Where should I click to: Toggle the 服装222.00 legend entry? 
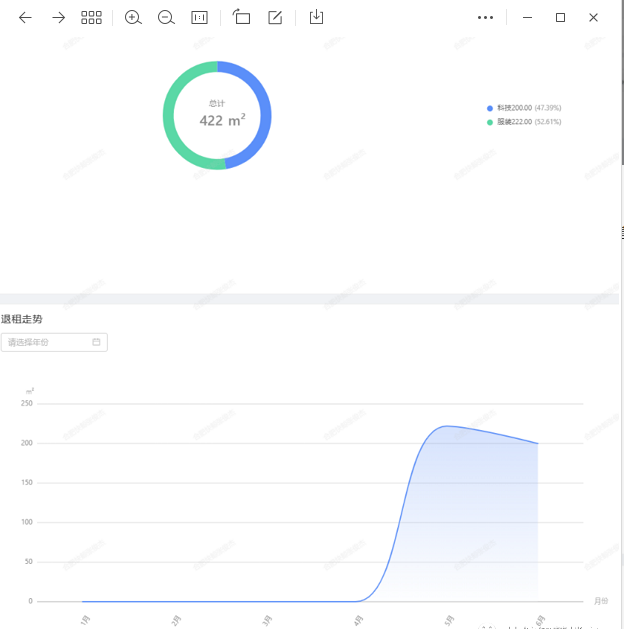(x=523, y=122)
